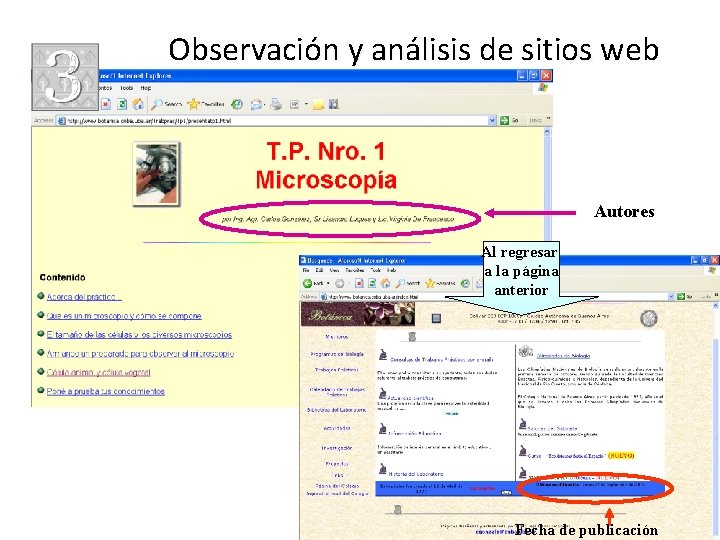Click Refresh icon in Botánica browser toolbar

372,283
